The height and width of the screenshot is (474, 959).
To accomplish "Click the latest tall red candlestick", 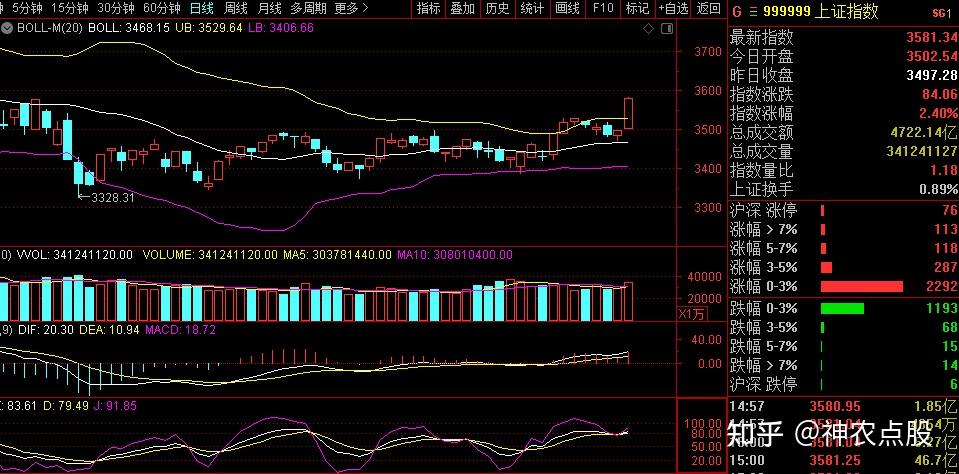I will coord(629,113).
